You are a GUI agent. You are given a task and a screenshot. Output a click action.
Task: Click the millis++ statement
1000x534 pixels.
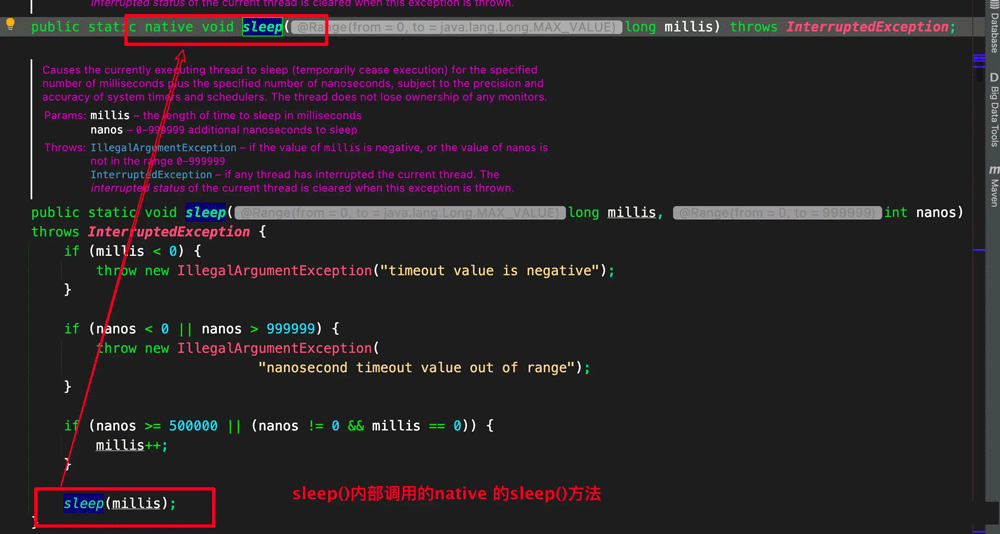(131, 445)
